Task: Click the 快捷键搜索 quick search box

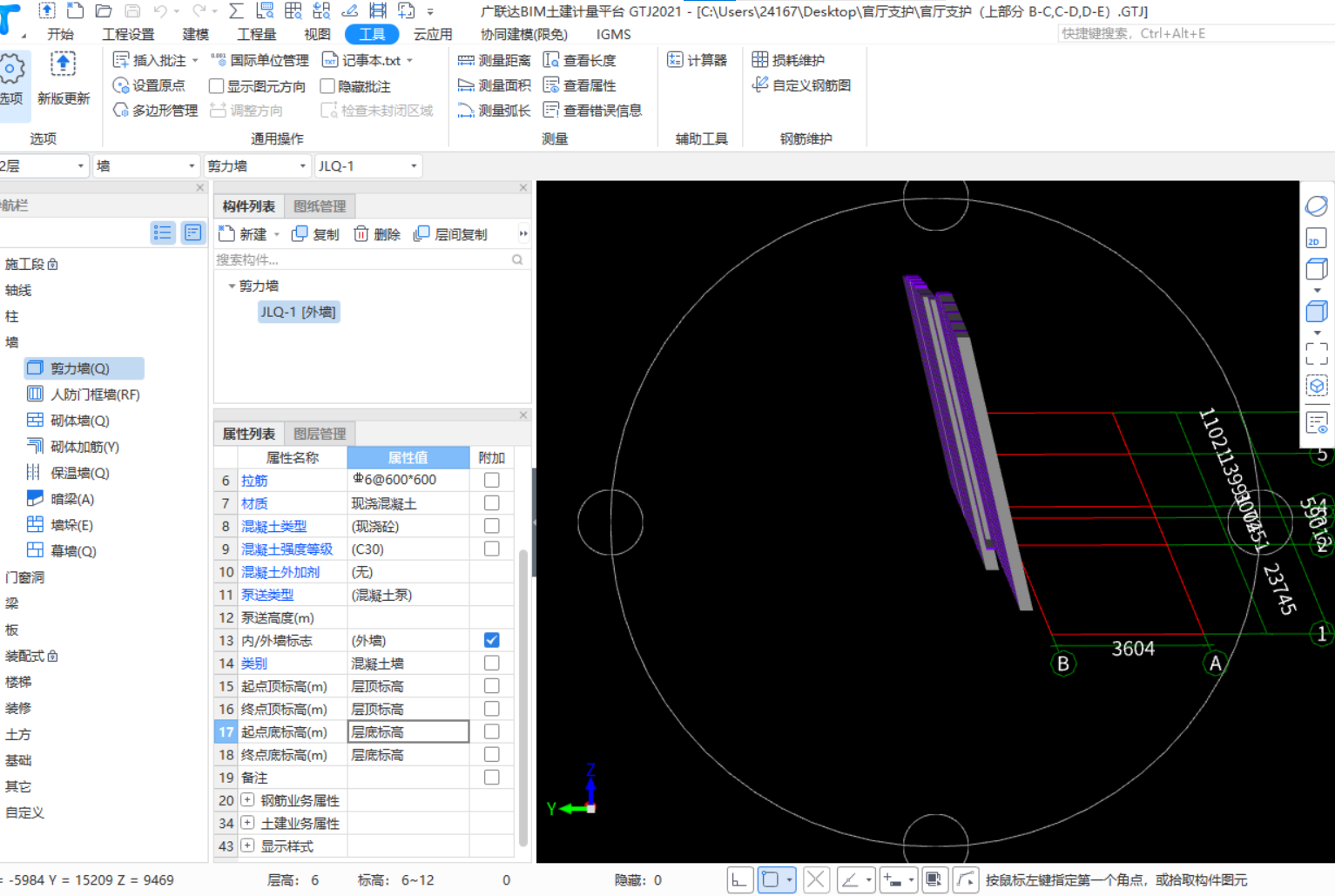Action: 1195,33
